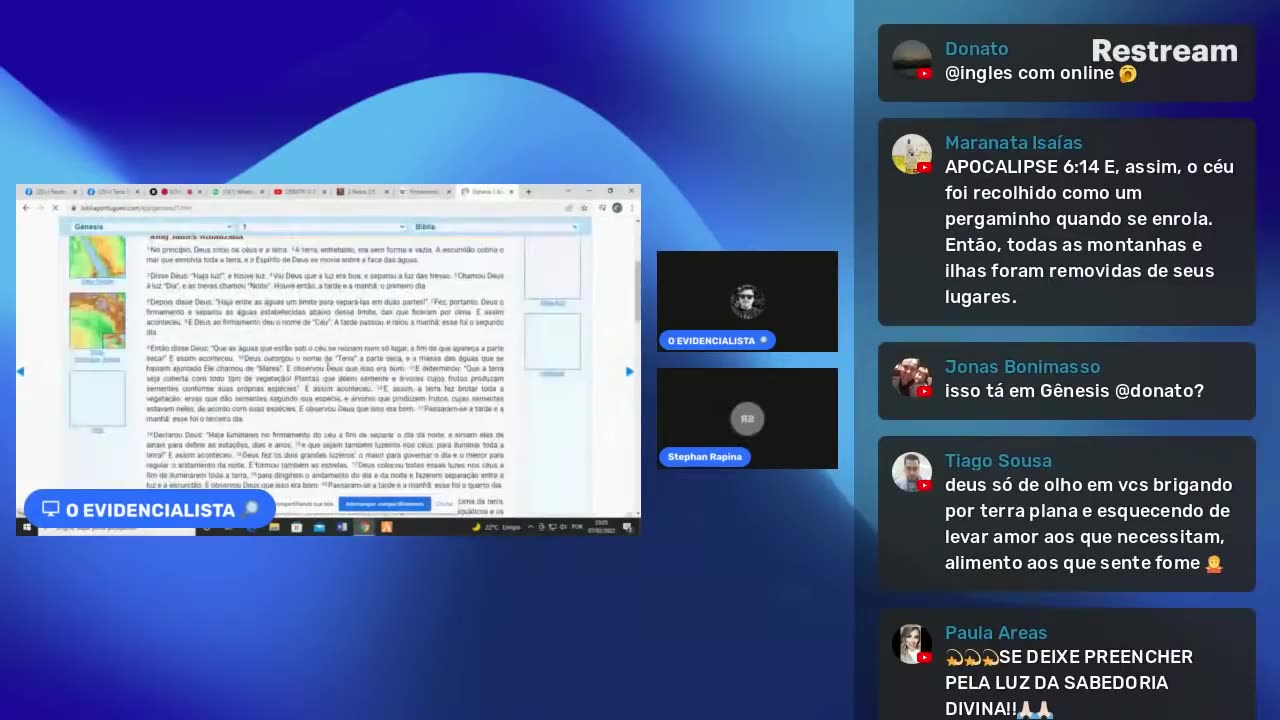1280x720 pixels.
Task: Click the blue stop-sharing button
Action: coord(385,504)
